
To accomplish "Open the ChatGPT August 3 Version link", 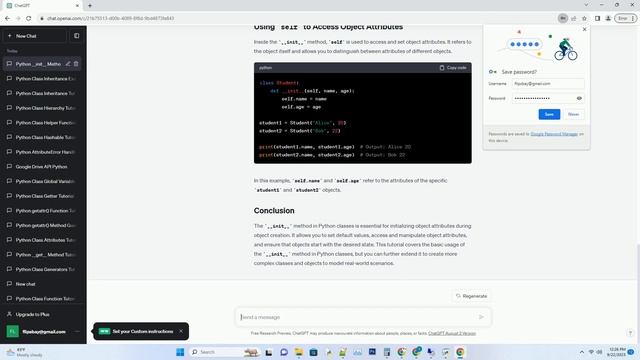I will (x=452, y=333).
